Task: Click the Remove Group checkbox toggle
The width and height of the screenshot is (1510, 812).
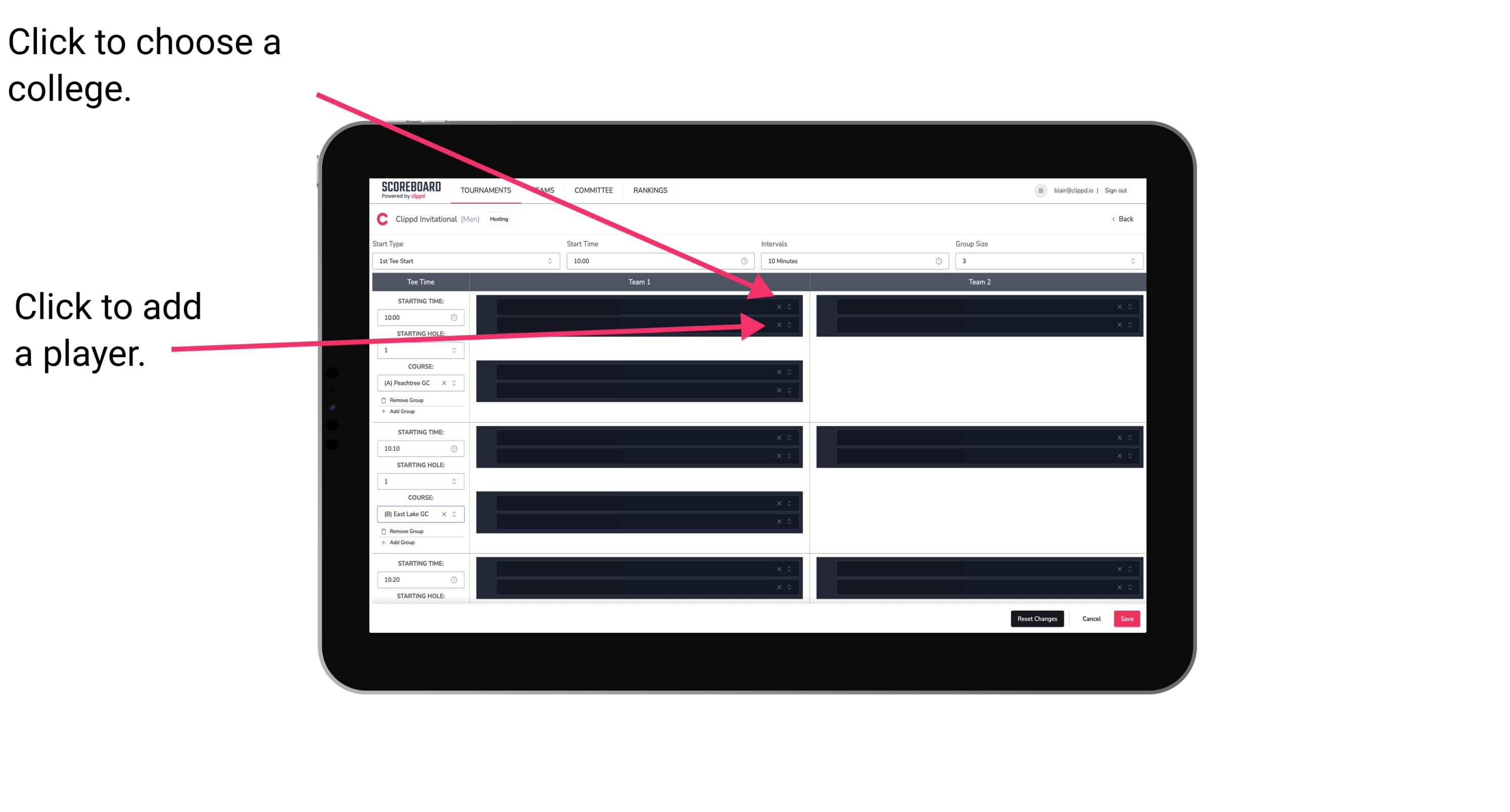Action: (x=383, y=400)
